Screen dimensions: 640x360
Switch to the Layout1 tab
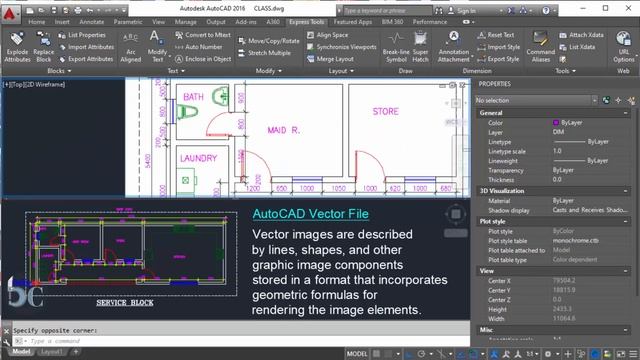pyautogui.click(x=52, y=351)
